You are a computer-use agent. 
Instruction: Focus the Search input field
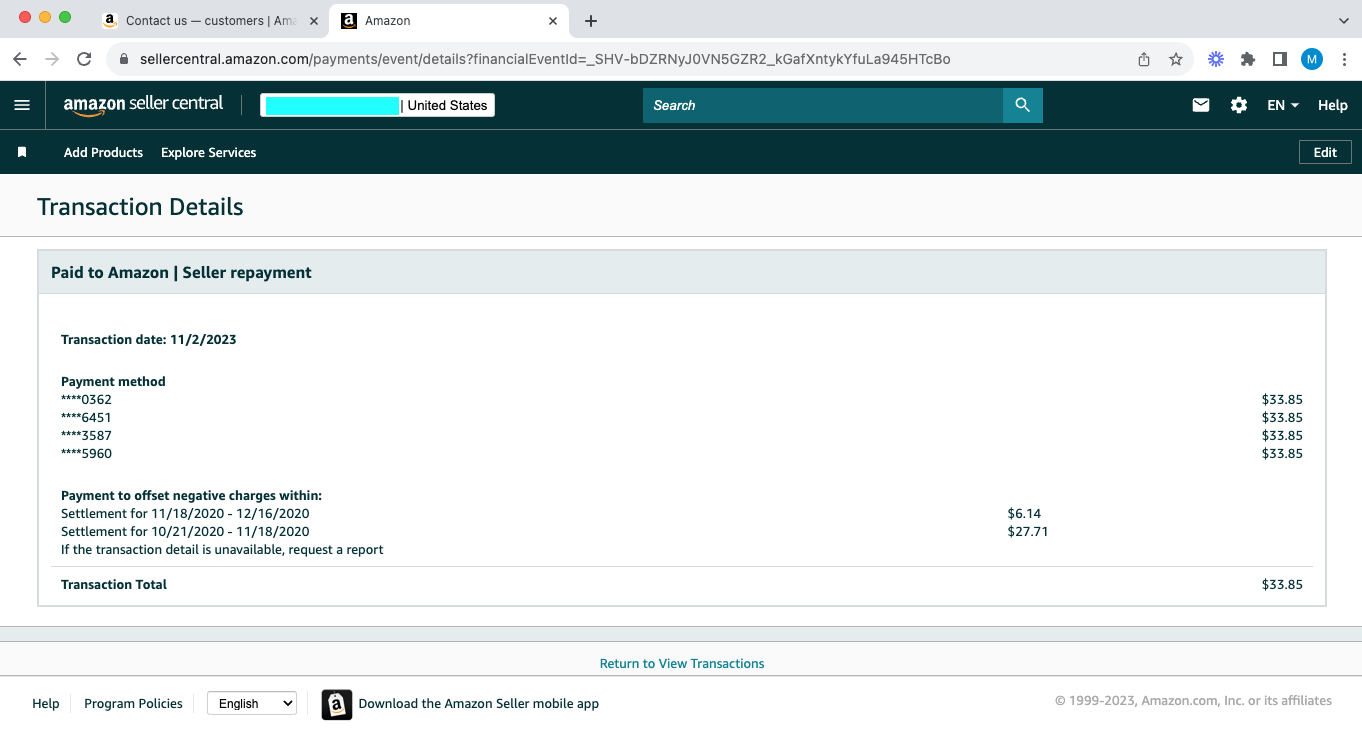[x=823, y=105]
